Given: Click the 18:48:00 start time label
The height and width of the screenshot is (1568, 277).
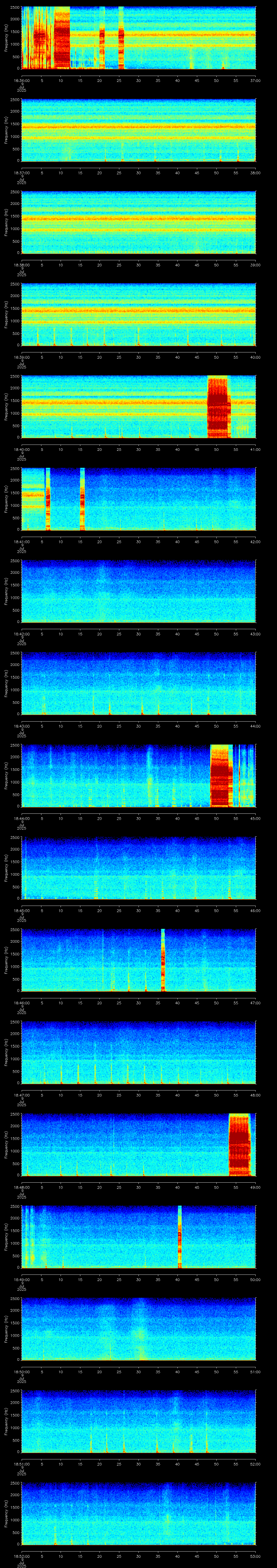Looking at the screenshot, I should click(x=21, y=1187).
